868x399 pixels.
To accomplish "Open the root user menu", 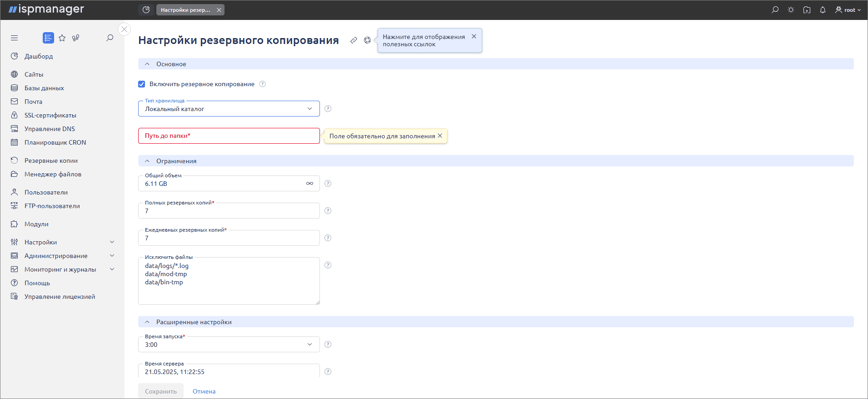I will pos(848,10).
